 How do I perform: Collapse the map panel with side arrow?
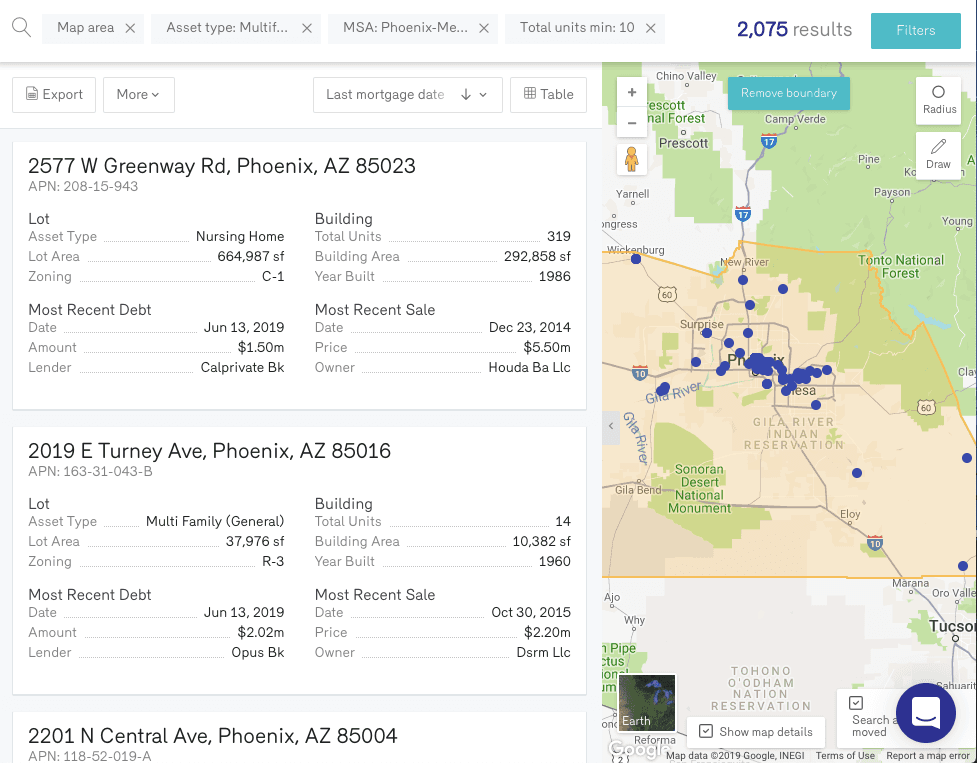[611, 427]
